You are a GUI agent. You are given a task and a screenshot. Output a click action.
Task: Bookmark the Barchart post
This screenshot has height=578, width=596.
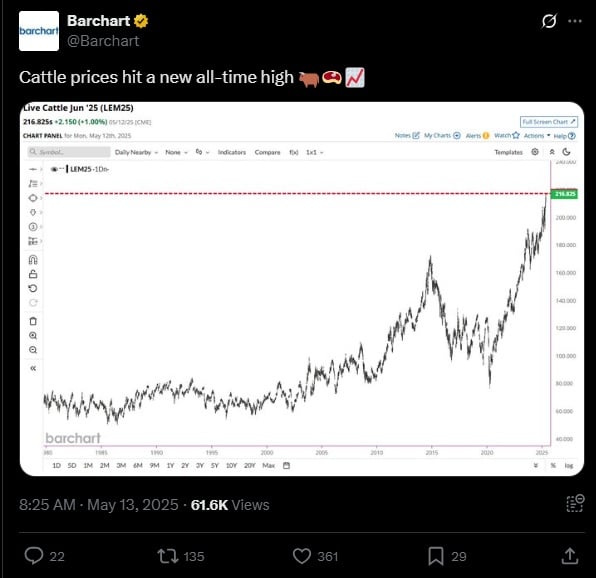[x=436, y=556]
